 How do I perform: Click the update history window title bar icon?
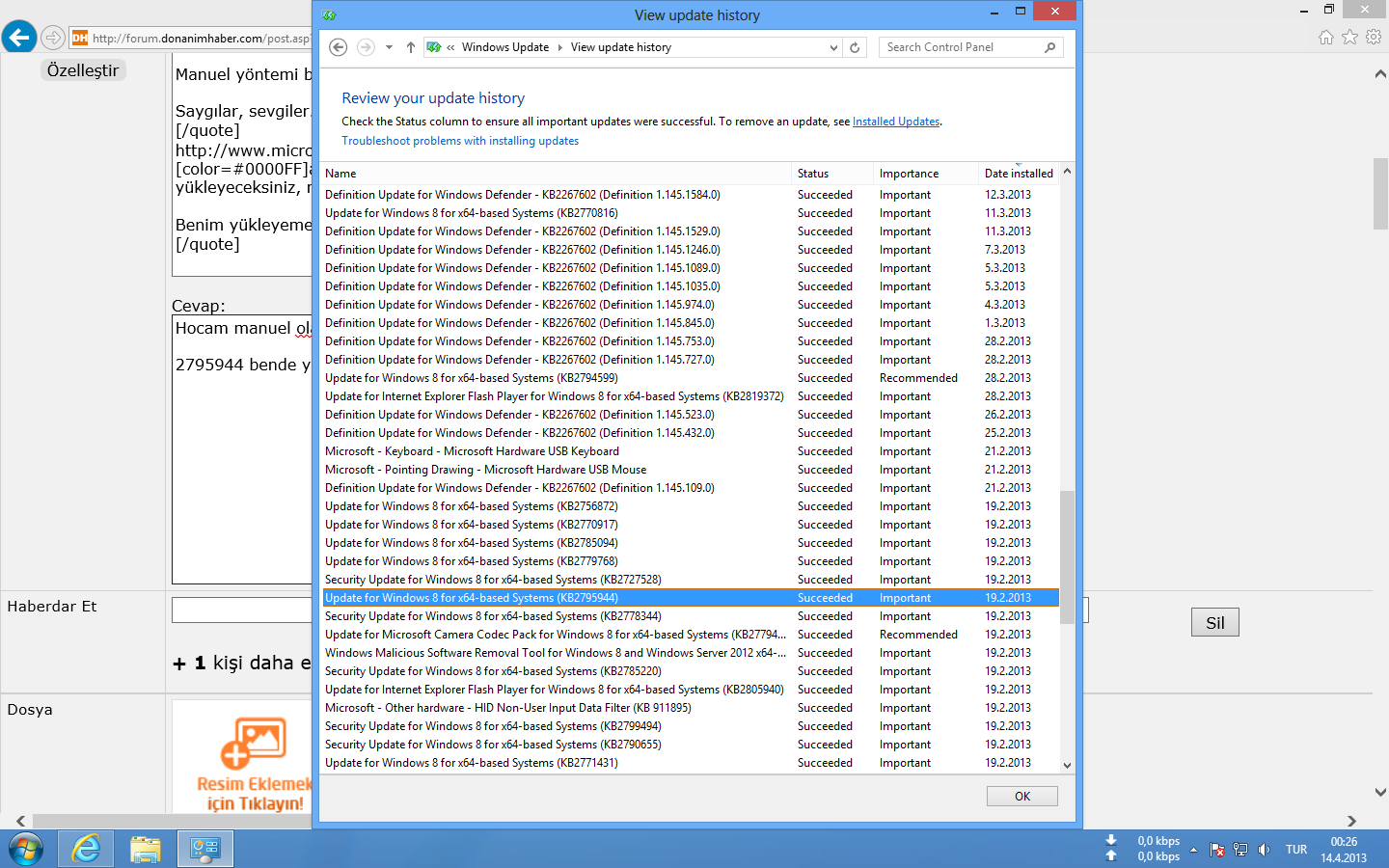click(330, 15)
